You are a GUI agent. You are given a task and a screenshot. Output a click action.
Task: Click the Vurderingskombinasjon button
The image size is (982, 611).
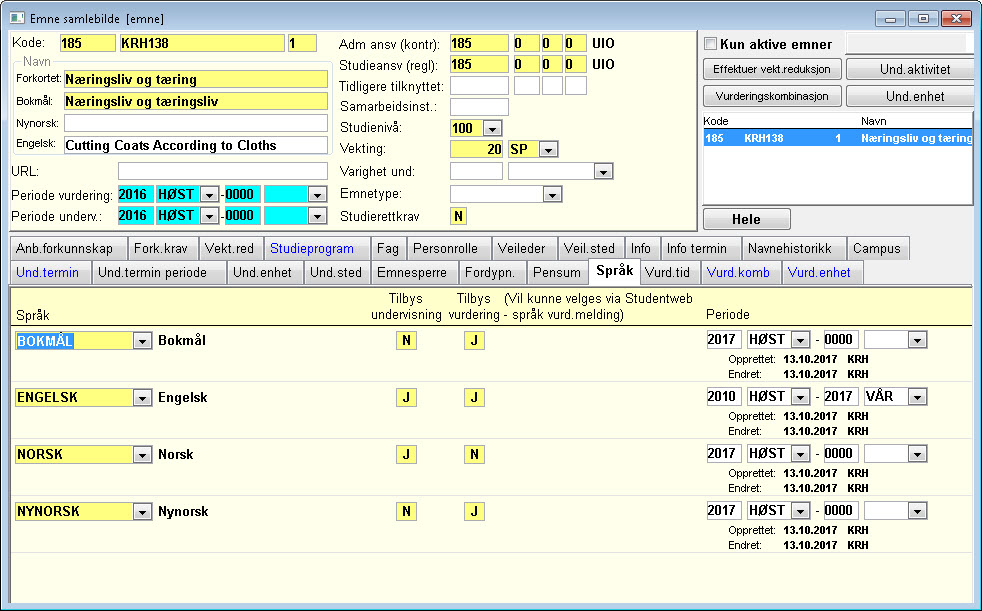[x=772, y=96]
